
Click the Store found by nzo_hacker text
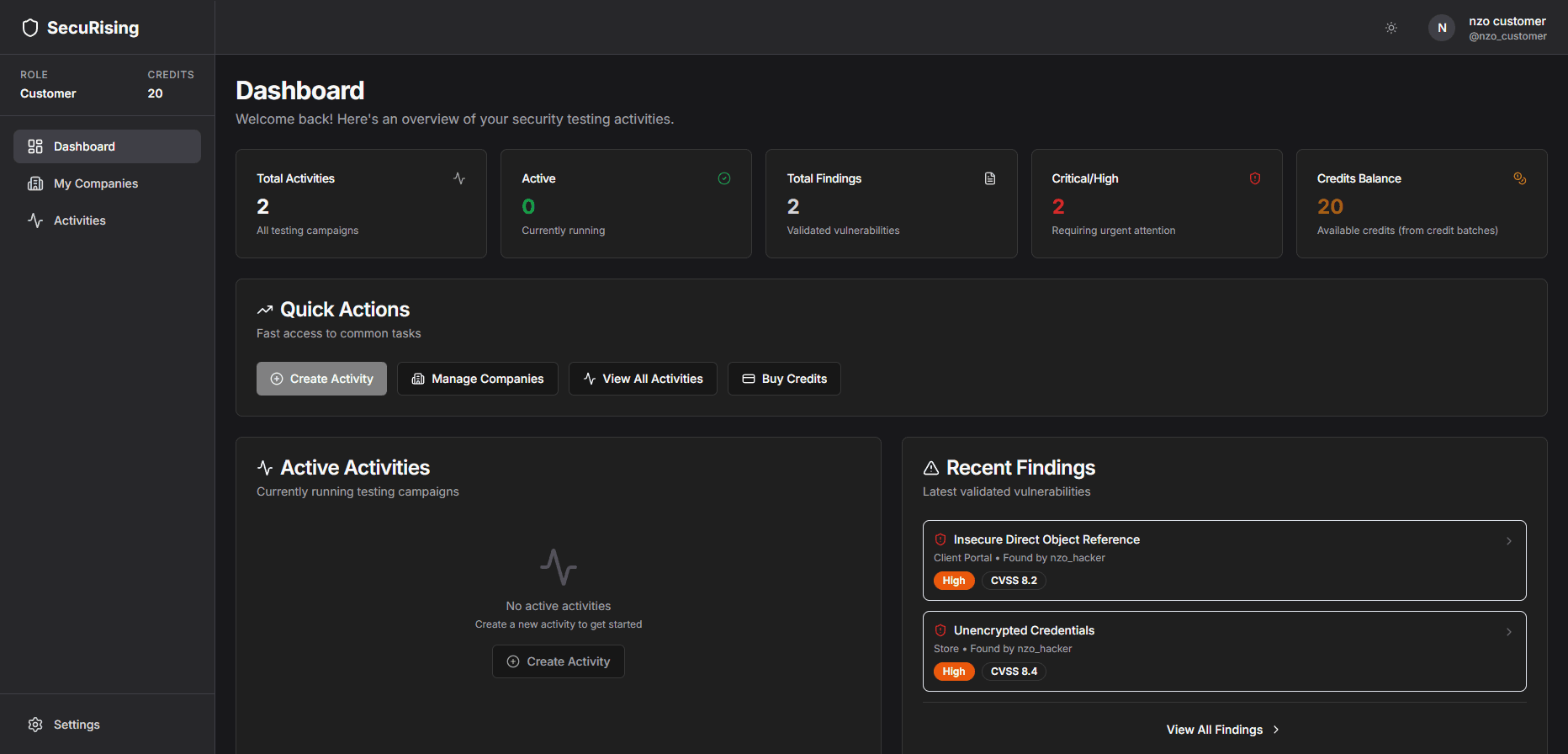[1003, 649]
